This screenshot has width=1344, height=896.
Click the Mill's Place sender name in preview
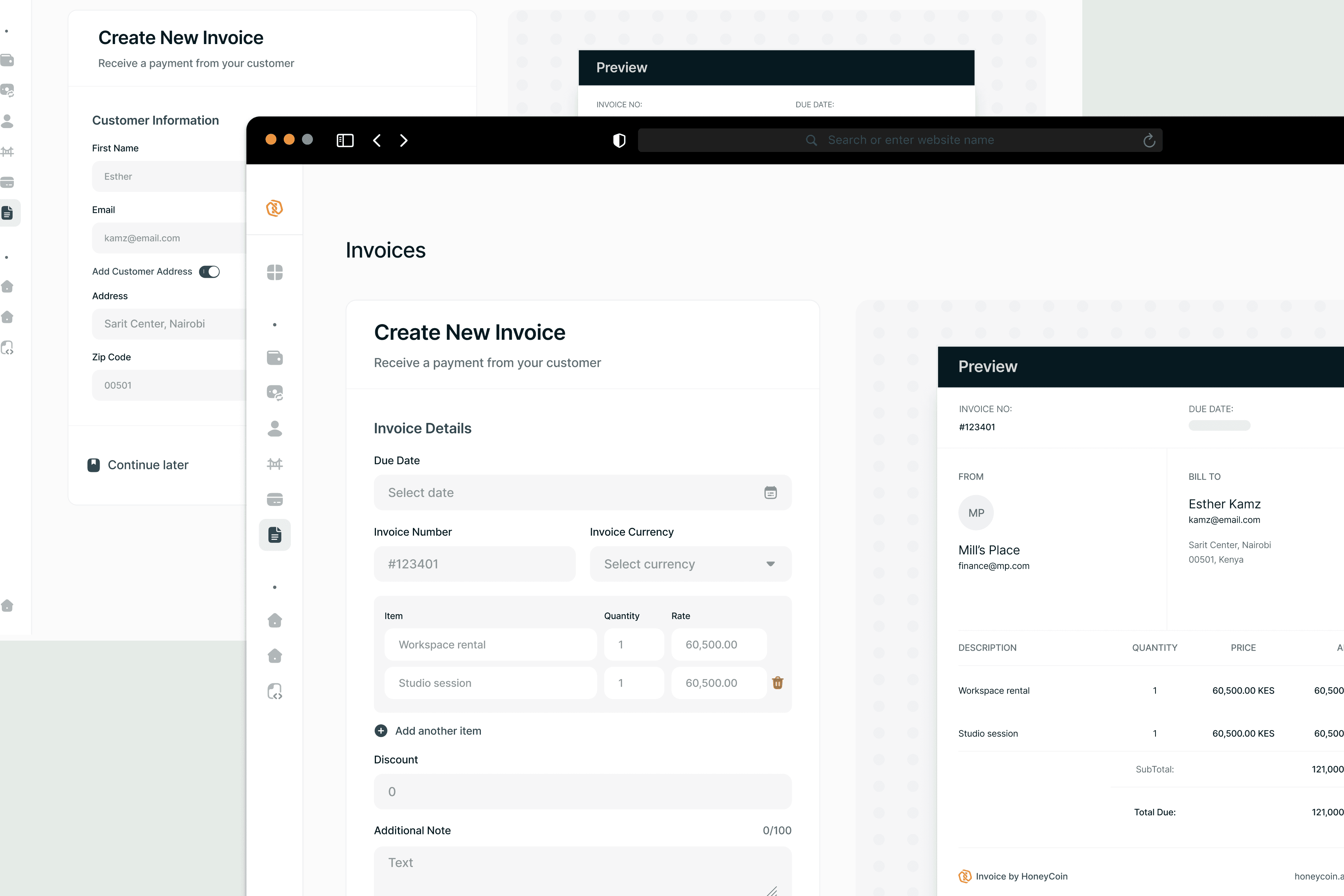click(x=989, y=550)
